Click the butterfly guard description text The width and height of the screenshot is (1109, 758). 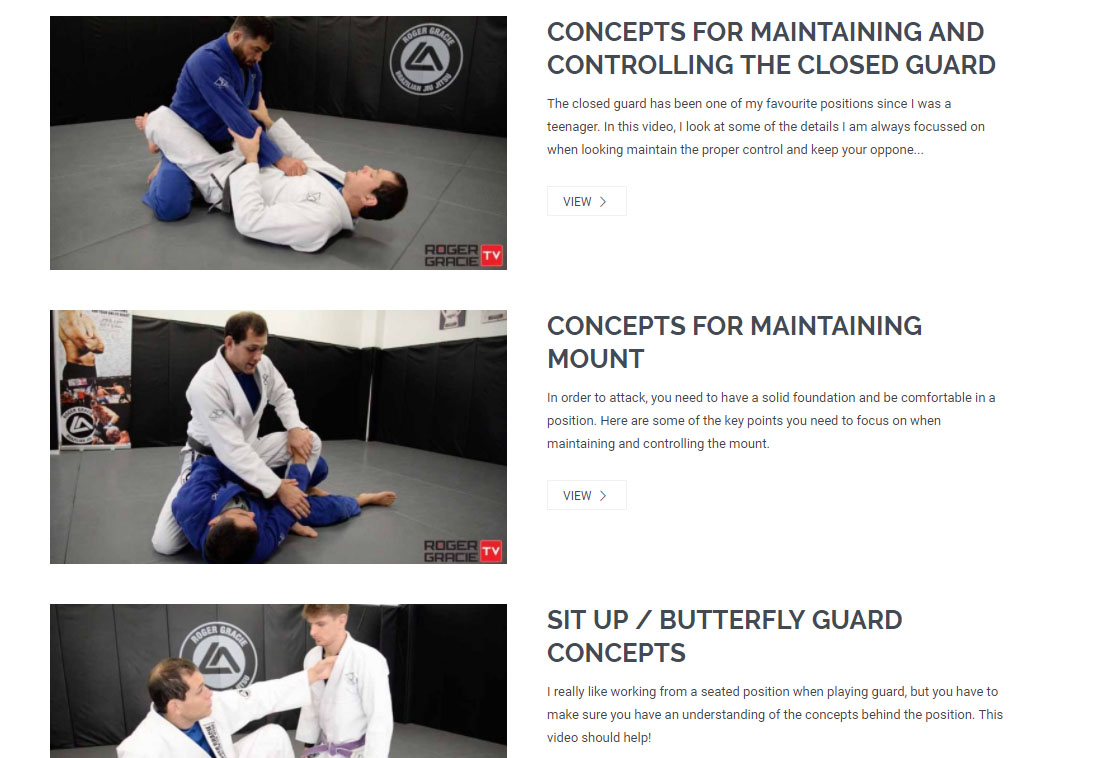point(774,715)
